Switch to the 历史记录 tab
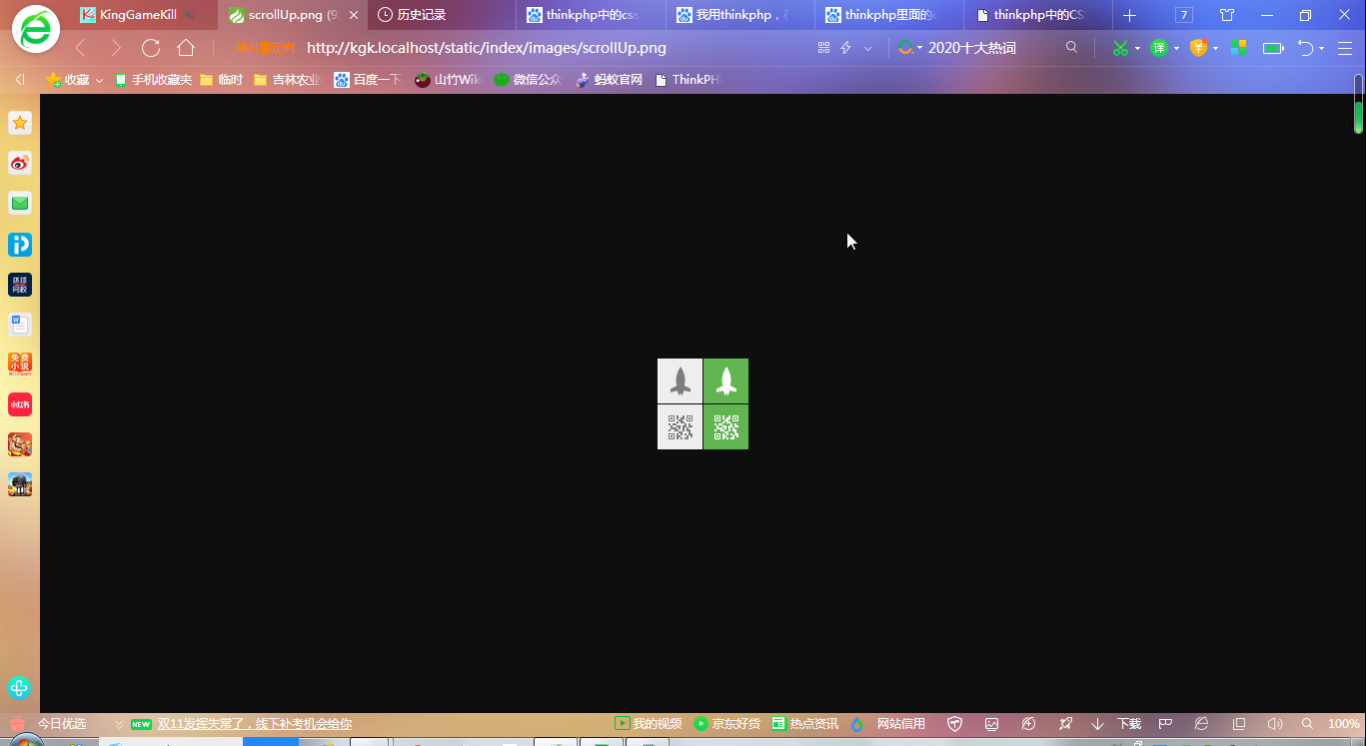 click(421, 15)
